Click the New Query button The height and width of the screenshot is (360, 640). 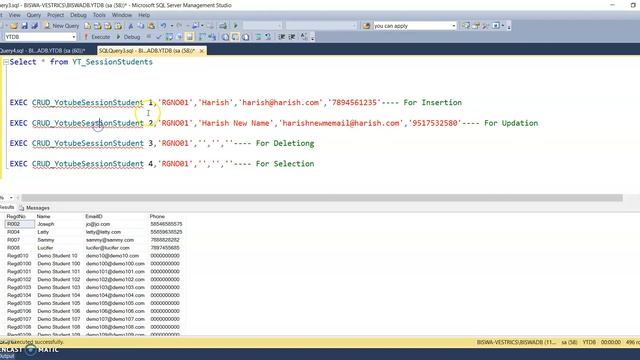click(x=62, y=26)
